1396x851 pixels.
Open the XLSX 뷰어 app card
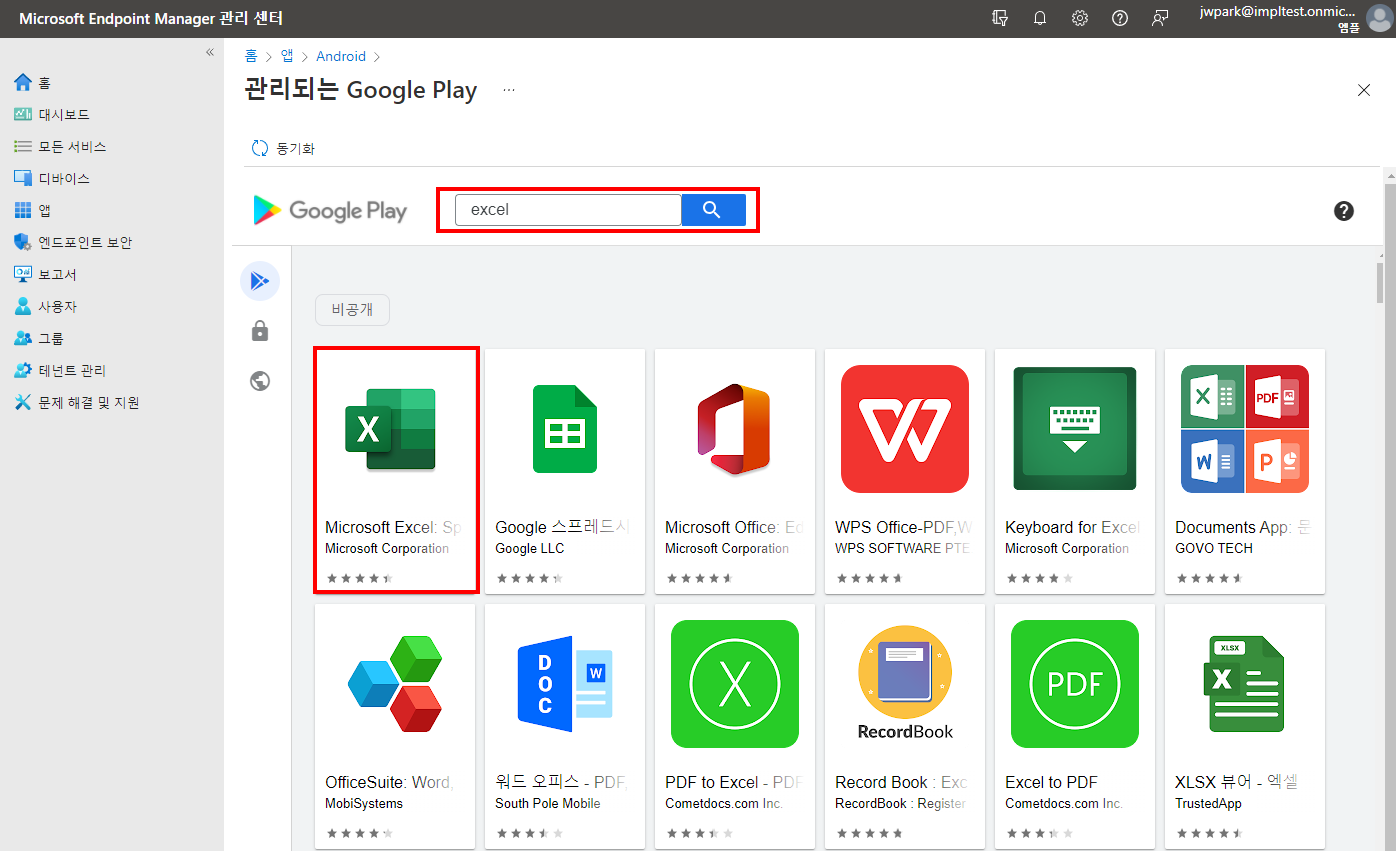click(1245, 726)
